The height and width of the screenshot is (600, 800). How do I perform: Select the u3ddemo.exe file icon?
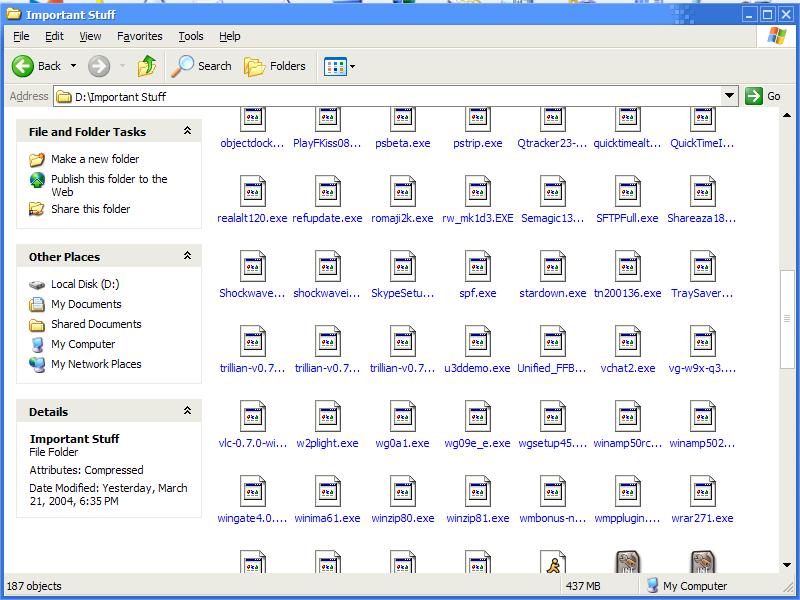478,341
